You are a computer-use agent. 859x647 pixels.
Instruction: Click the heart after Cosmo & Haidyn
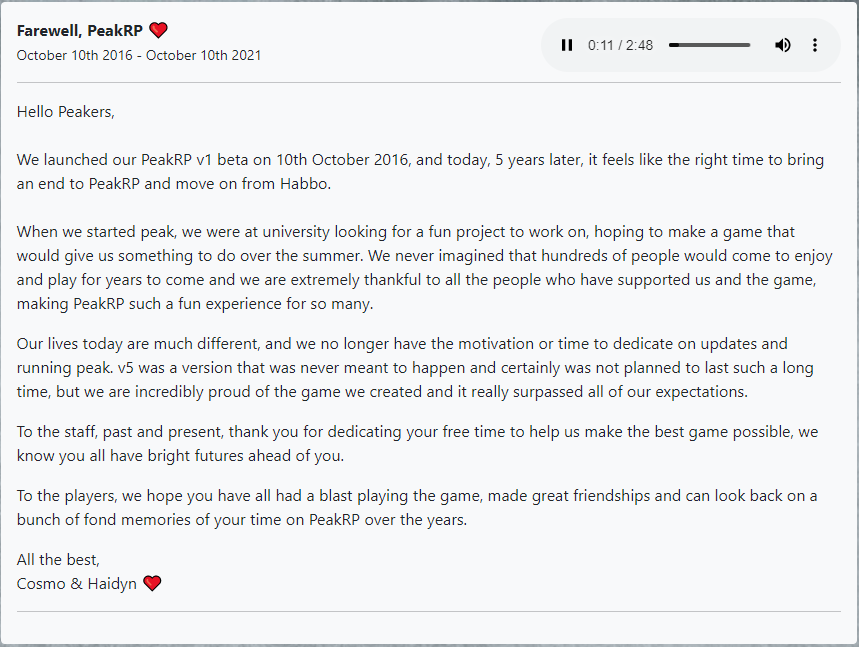pyautogui.click(x=152, y=583)
